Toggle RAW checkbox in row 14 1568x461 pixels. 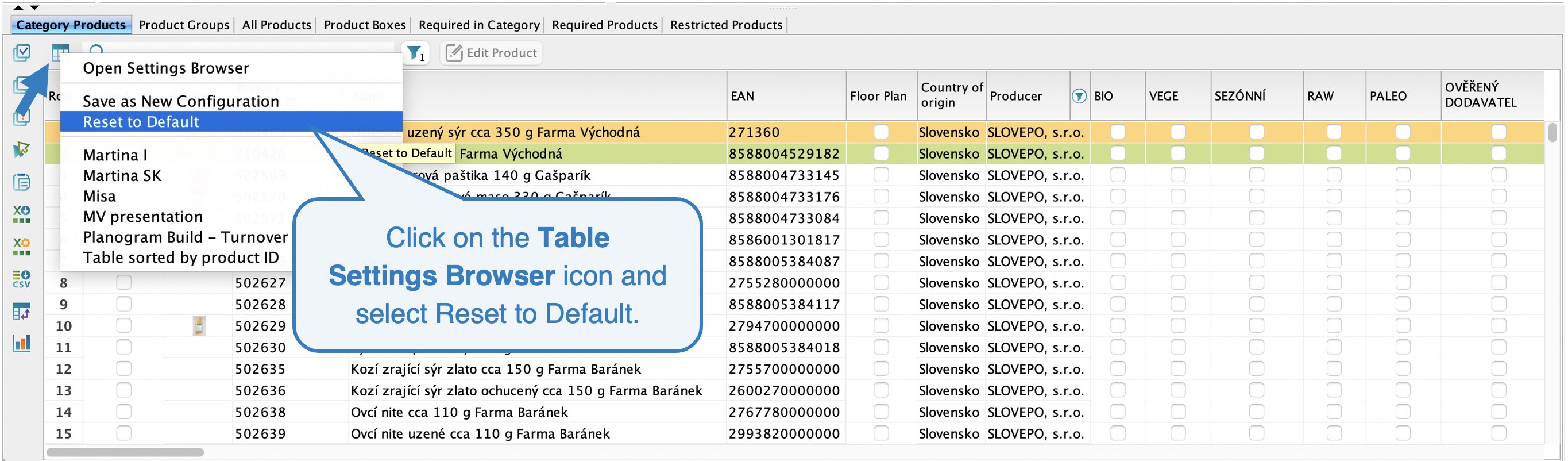(x=1334, y=412)
